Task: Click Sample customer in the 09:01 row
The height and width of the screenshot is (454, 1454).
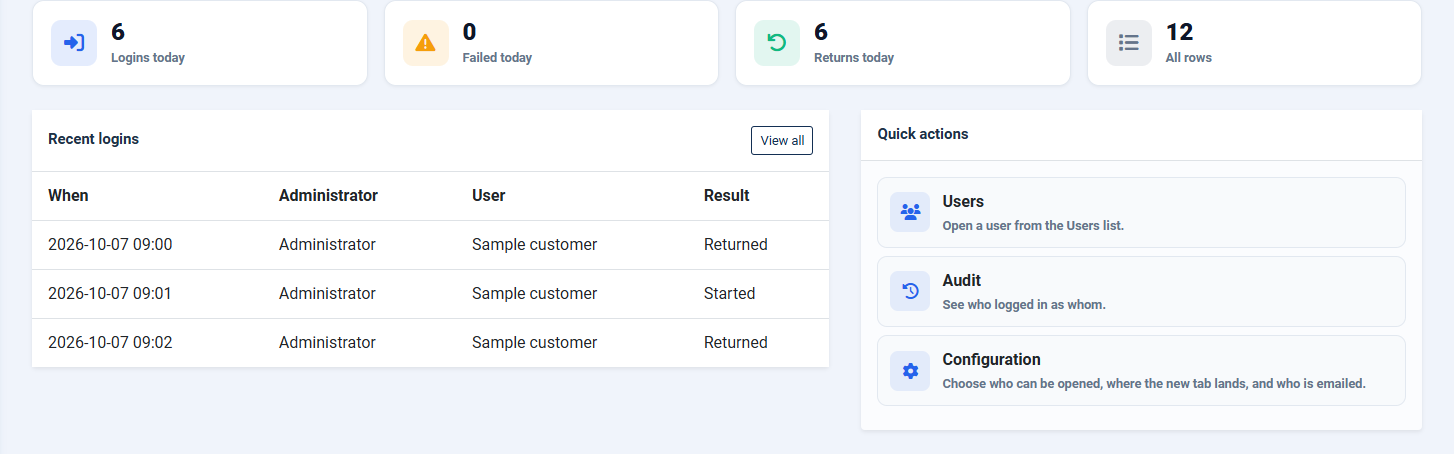Action: [x=534, y=294]
